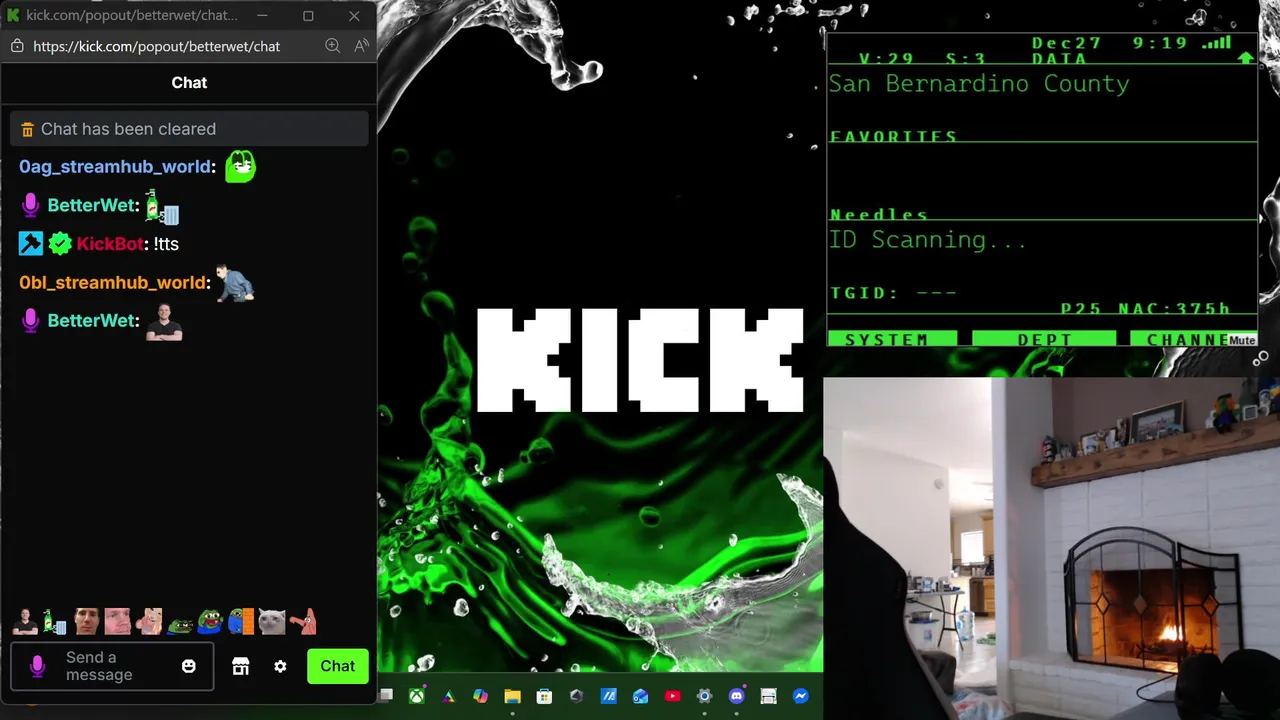Insert the blonde anime girl quick emote
Screen dimensions: 1280x720
tap(148, 622)
